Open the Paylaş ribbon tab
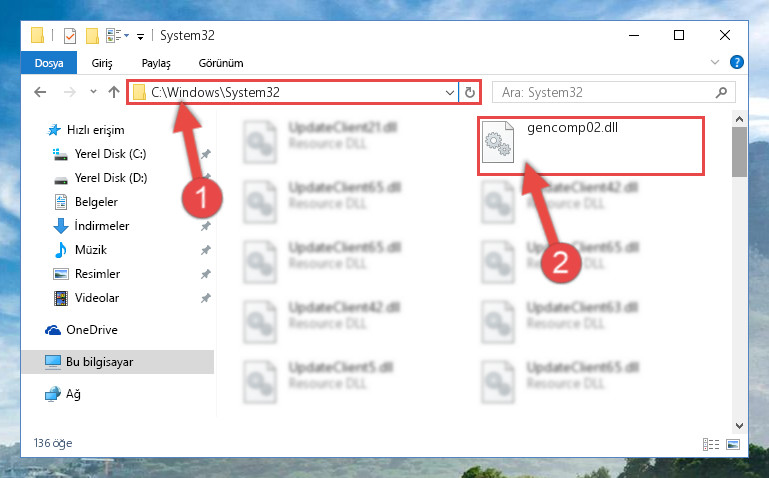Image resolution: width=769 pixels, height=478 pixels. point(156,63)
